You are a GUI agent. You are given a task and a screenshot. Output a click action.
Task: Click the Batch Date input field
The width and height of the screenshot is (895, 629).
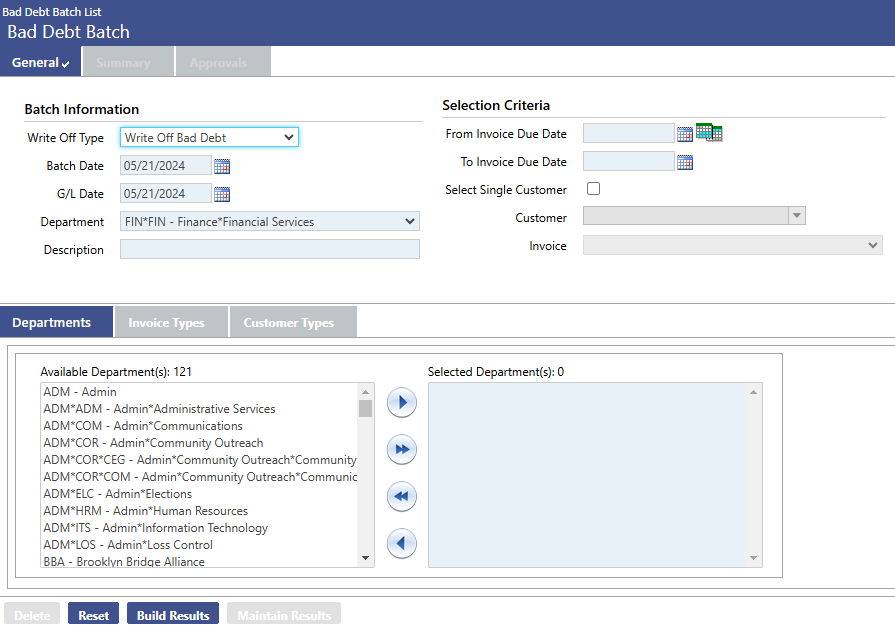click(x=166, y=166)
